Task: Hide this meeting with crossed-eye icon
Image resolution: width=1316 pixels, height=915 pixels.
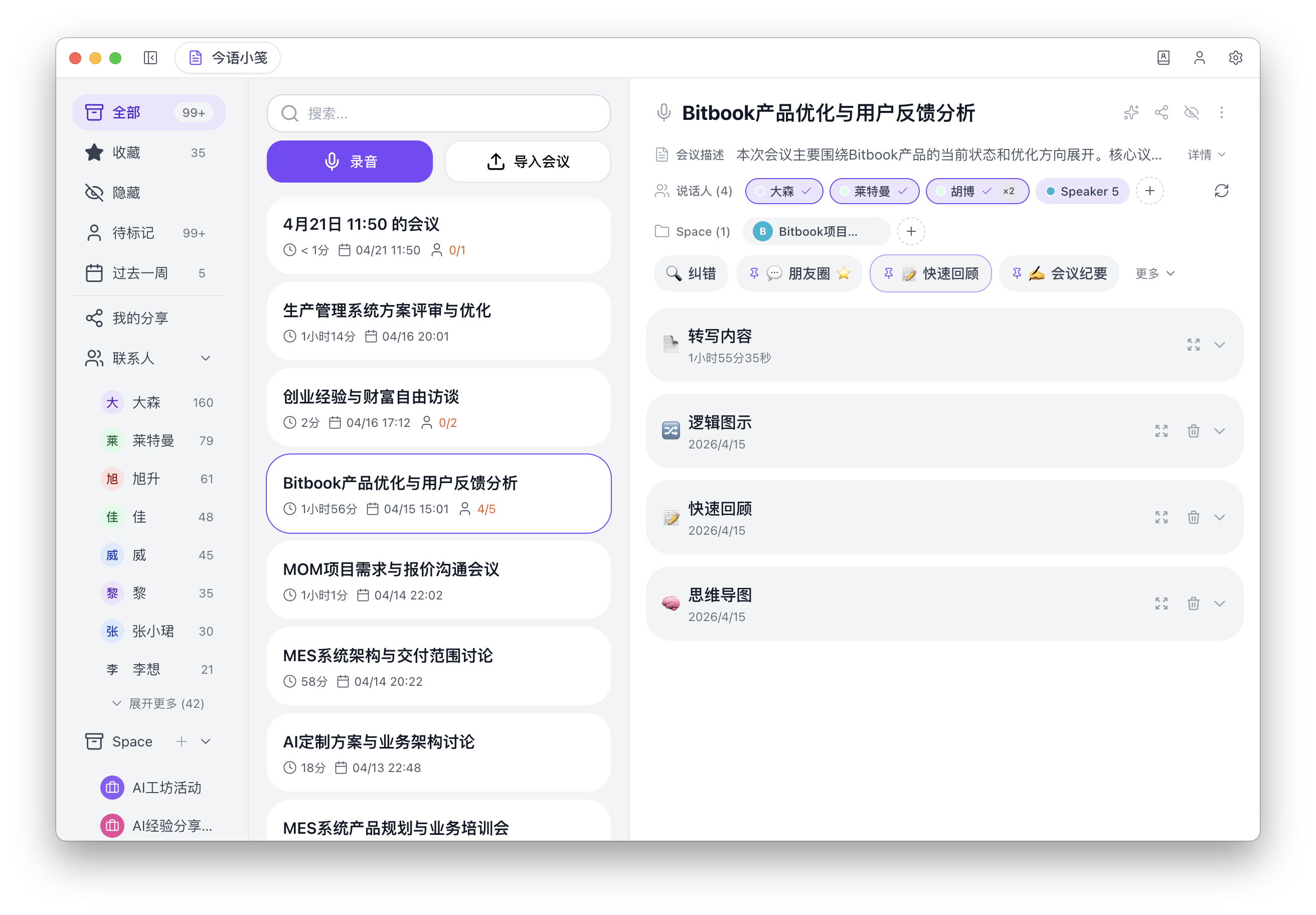Action: click(x=1192, y=112)
